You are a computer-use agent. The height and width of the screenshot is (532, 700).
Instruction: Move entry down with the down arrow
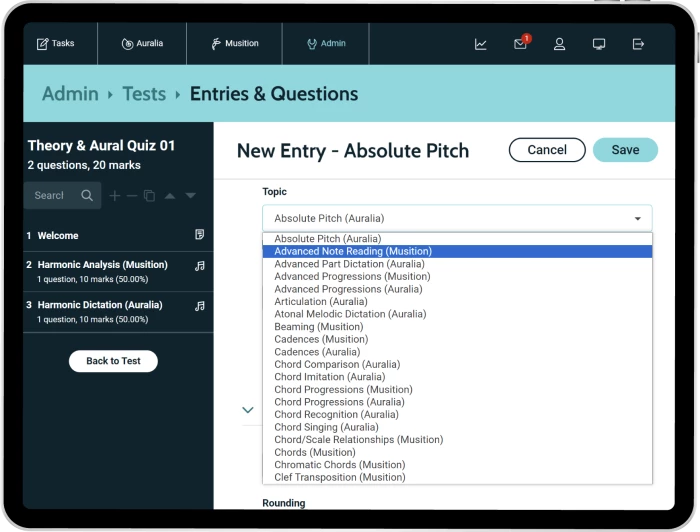click(x=190, y=196)
